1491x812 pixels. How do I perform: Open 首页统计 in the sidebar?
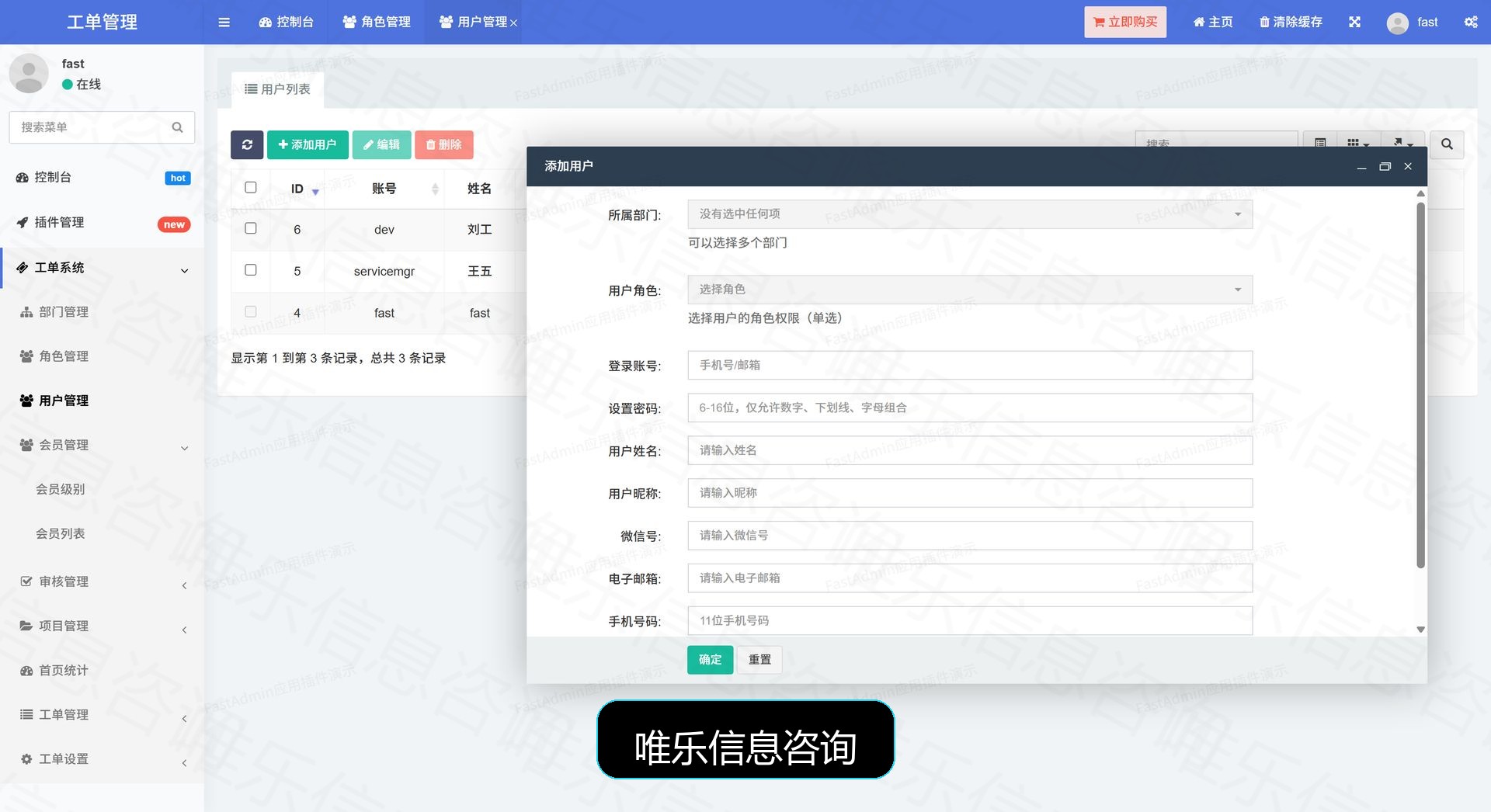(x=103, y=670)
